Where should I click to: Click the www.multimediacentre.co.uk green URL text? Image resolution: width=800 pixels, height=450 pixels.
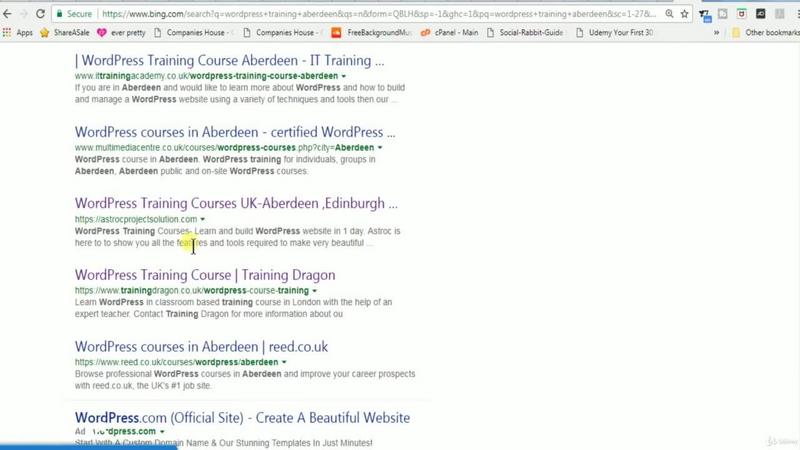[224, 147]
